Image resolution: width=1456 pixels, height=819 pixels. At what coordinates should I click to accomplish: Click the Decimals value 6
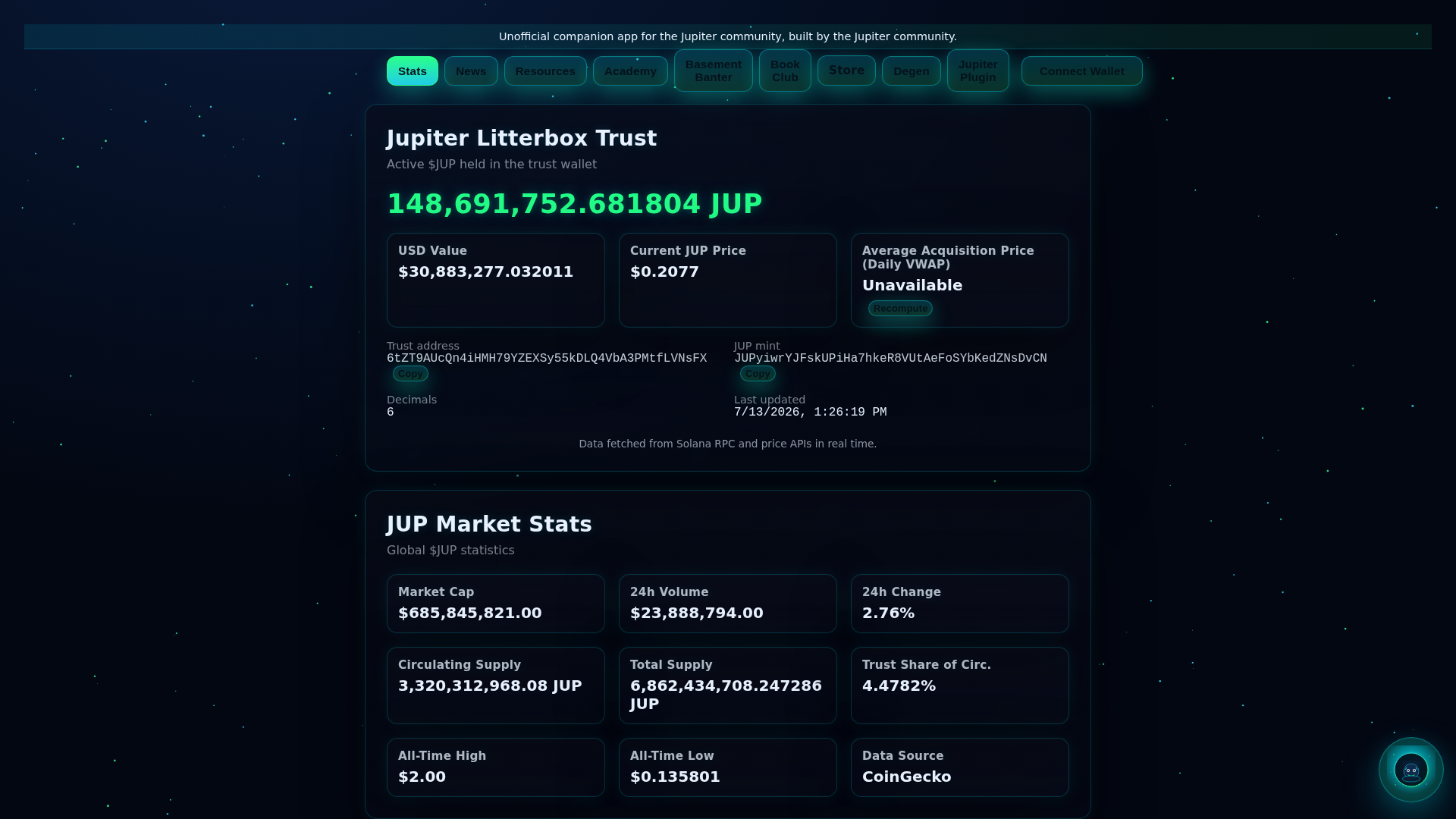(x=391, y=413)
